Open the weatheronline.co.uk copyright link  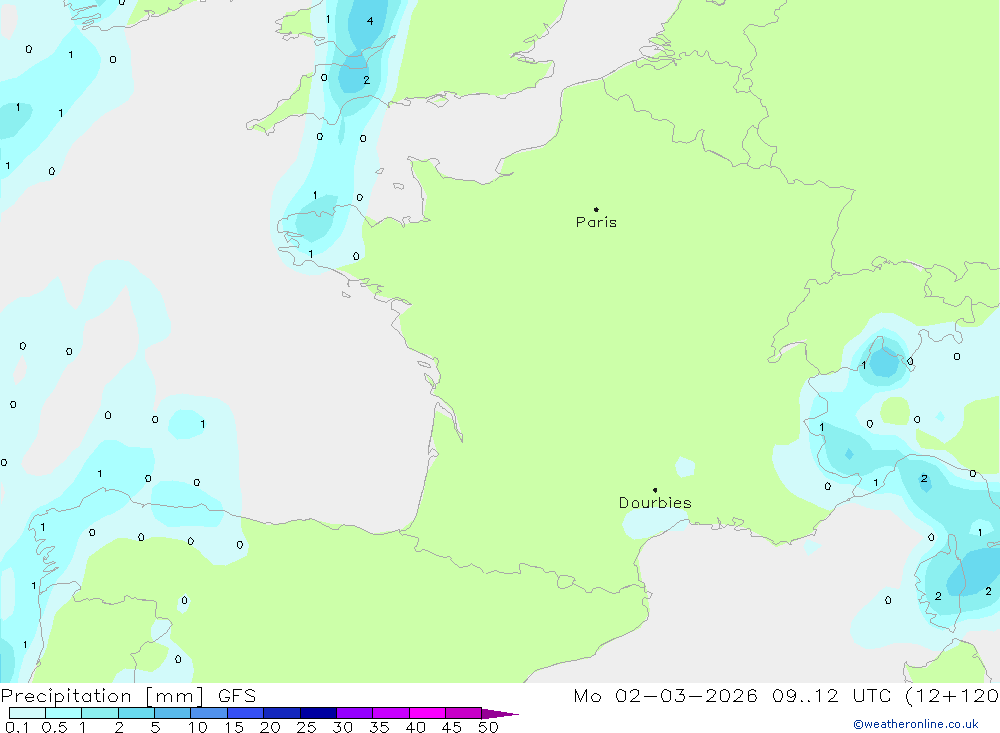(x=916, y=724)
